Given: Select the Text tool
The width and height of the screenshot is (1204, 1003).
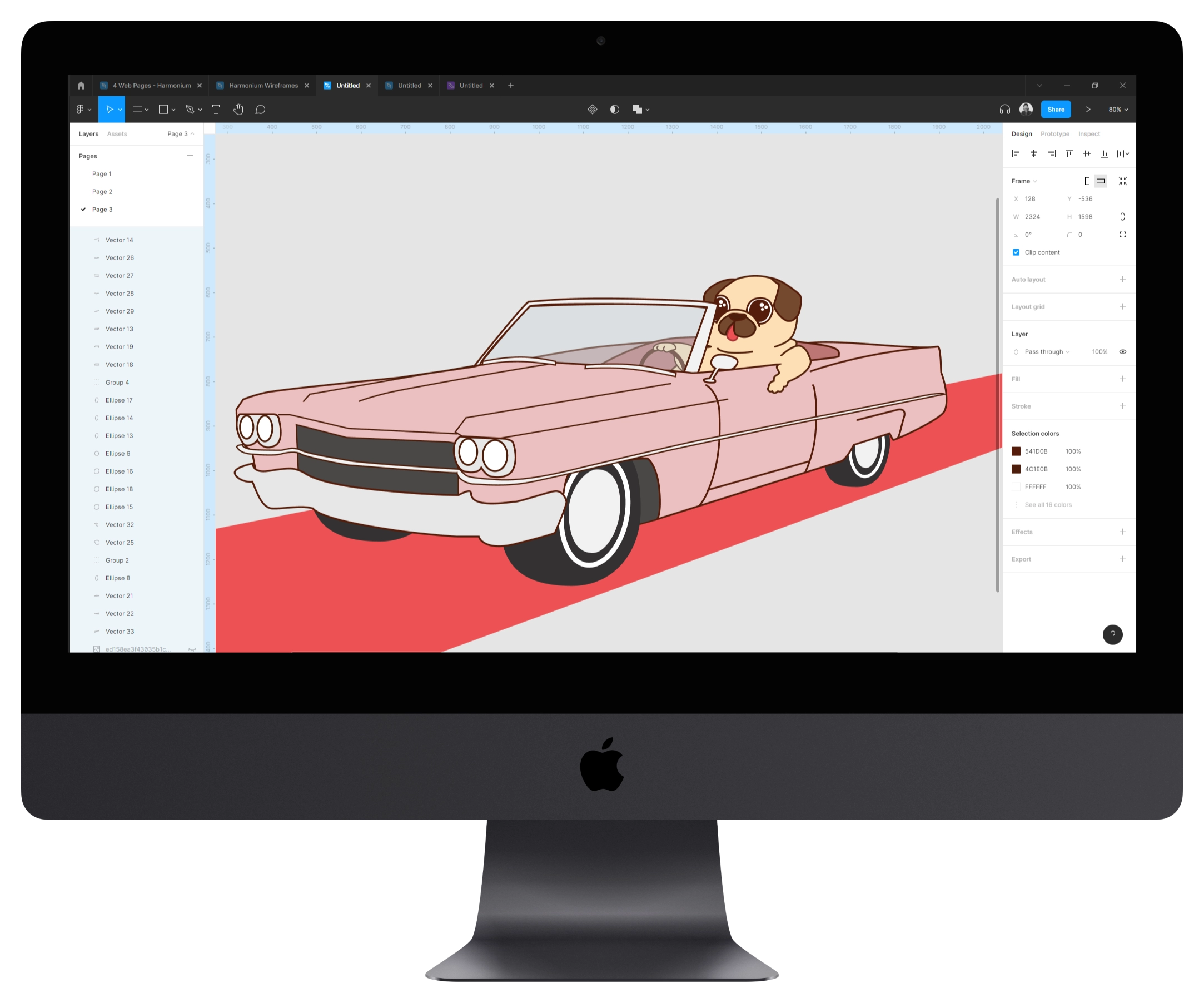Looking at the screenshot, I should pos(216,110).
